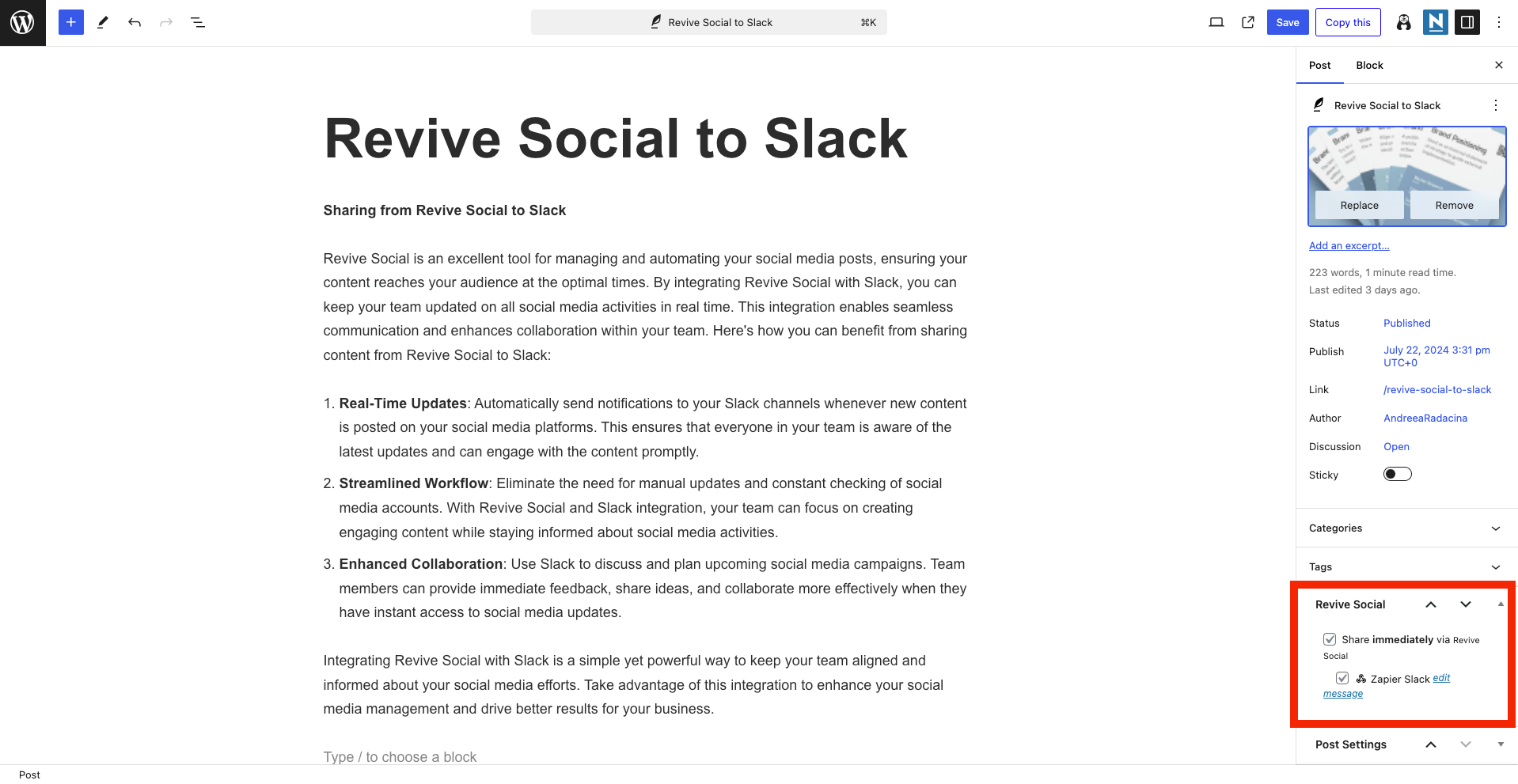View post in new tab

[1248, 22]
